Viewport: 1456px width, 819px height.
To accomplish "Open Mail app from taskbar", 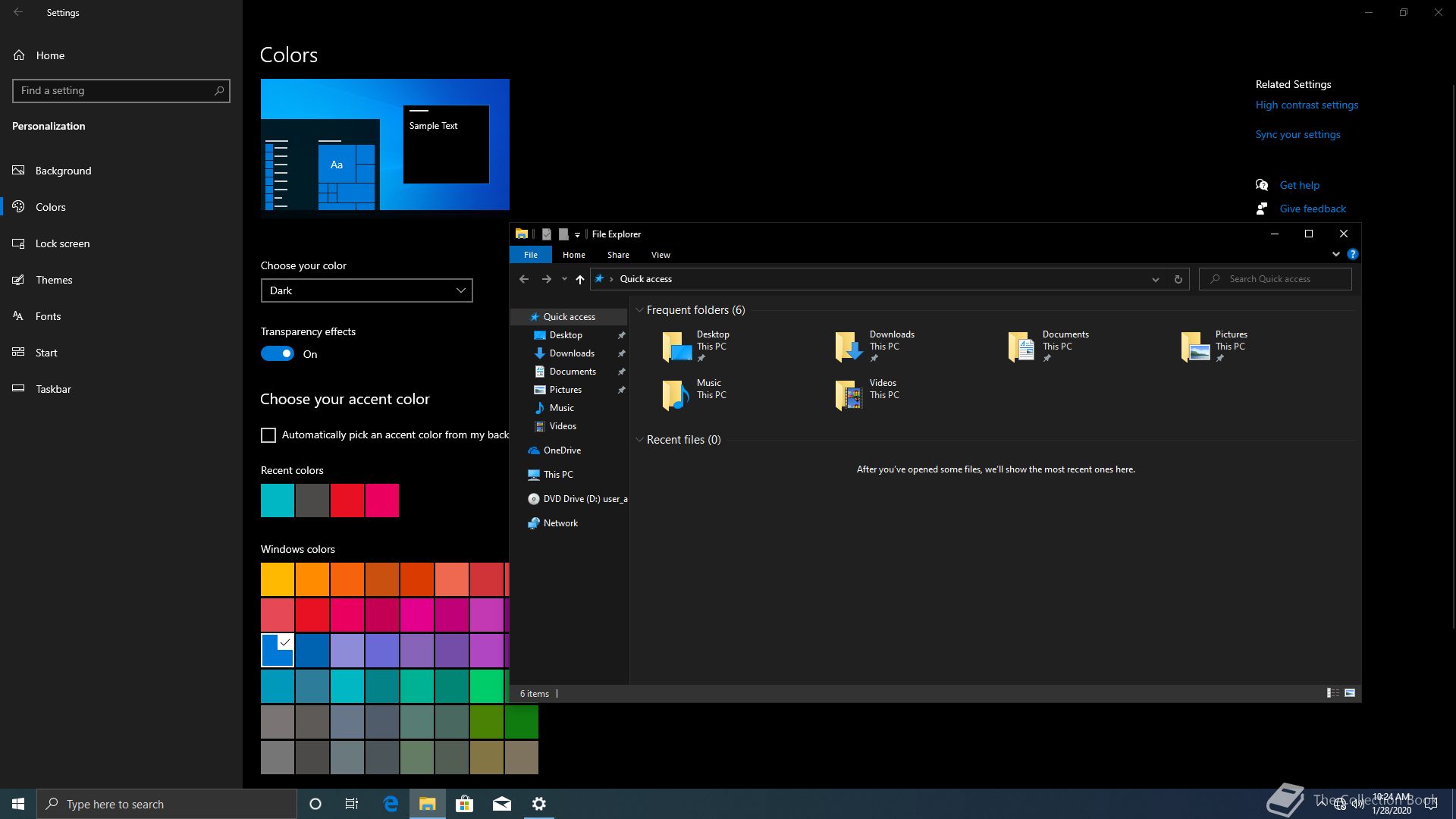I will [x=501, y=804].
